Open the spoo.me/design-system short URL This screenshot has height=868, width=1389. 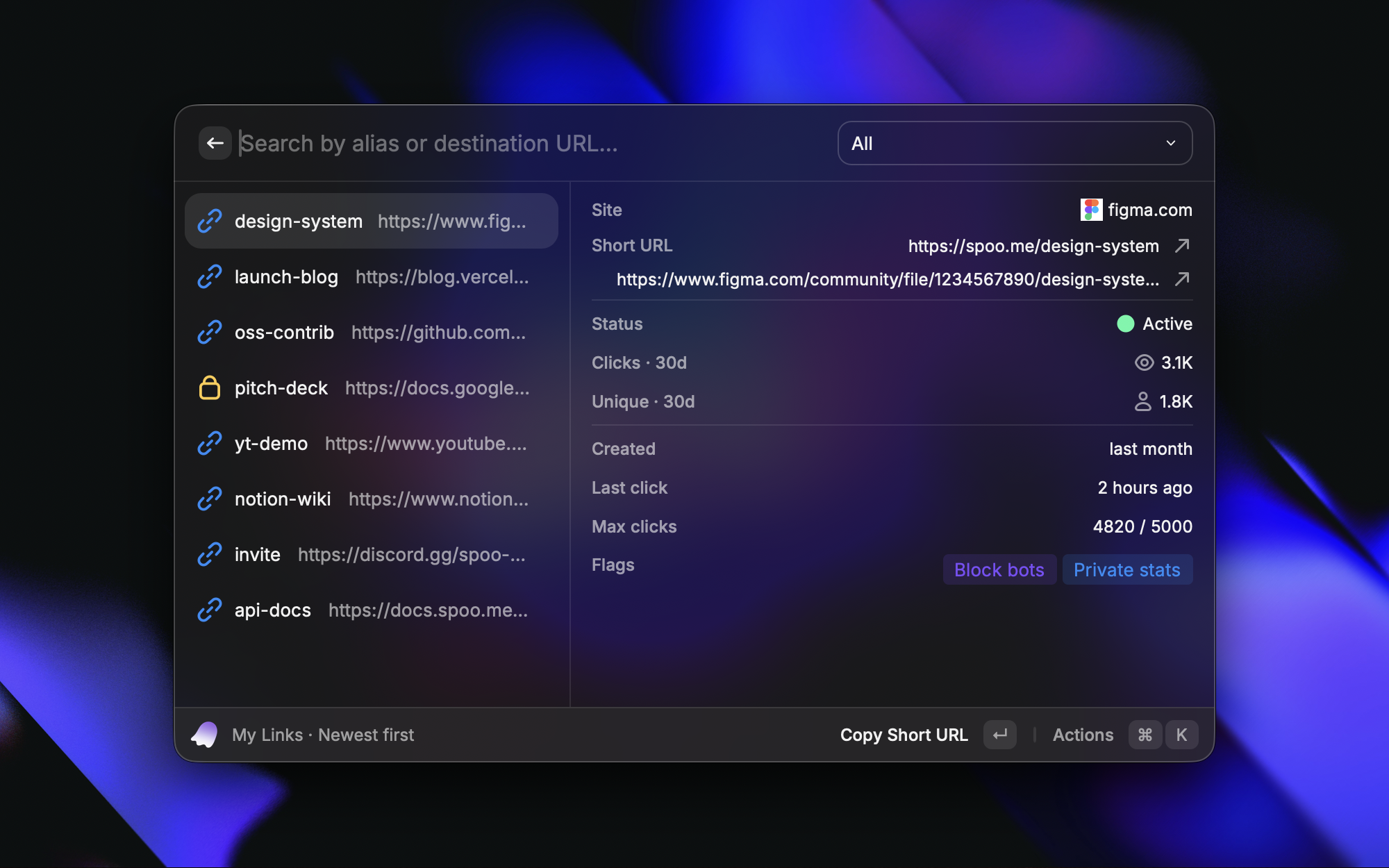coord(1033,246)
